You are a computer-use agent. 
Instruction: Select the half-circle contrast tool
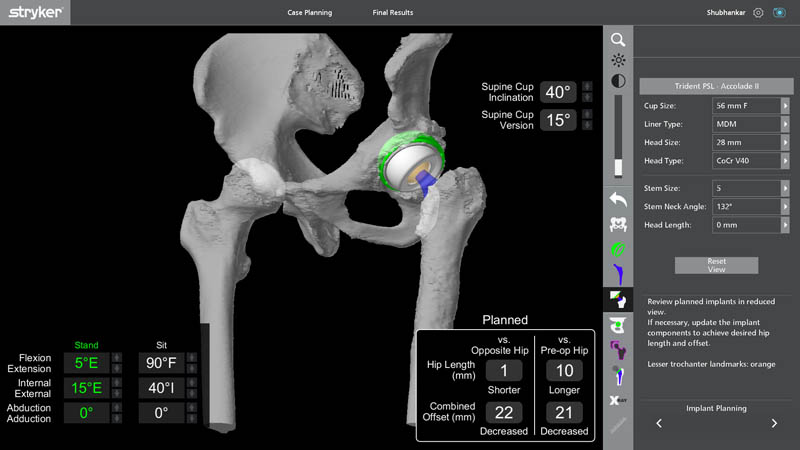pyautogui.click(x=618, y=81)
